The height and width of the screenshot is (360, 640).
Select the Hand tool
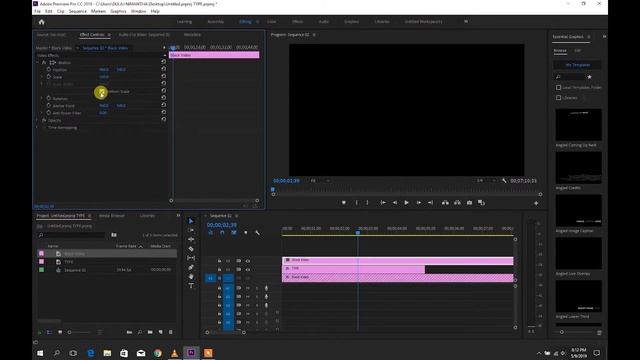[x=191, y=276]
